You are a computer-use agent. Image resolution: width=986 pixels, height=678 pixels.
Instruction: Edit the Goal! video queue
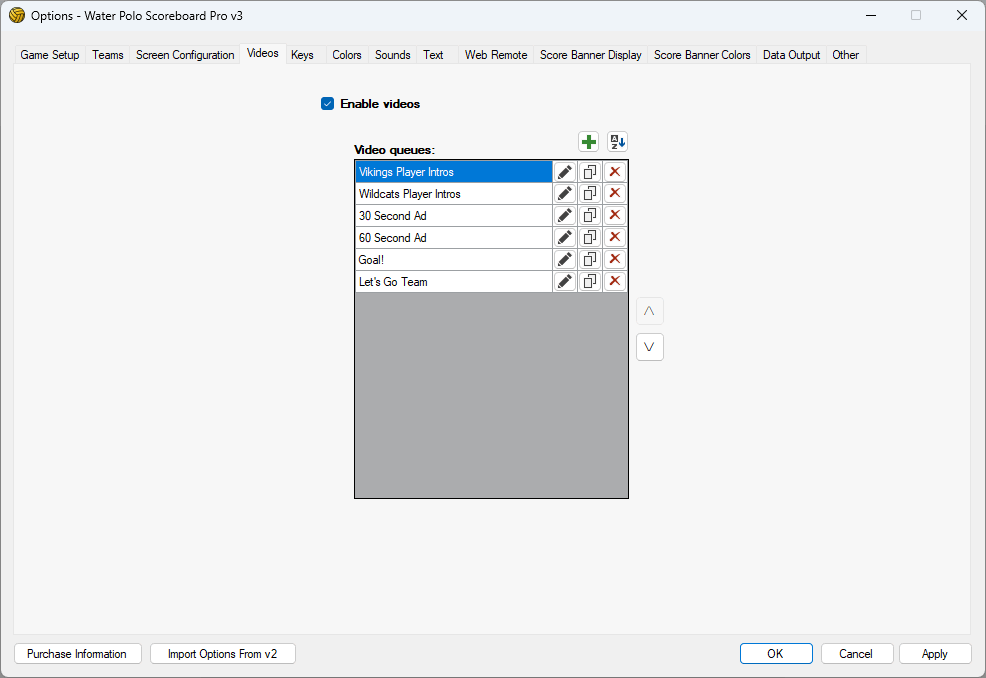click(x=565, y=260)
